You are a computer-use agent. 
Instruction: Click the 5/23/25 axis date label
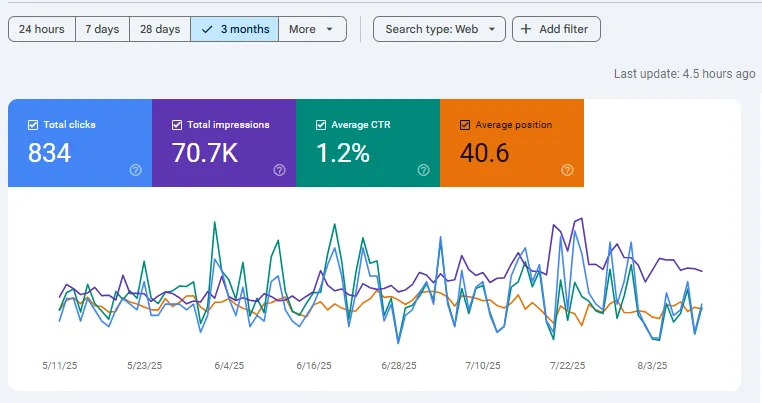tap(145, 366)
